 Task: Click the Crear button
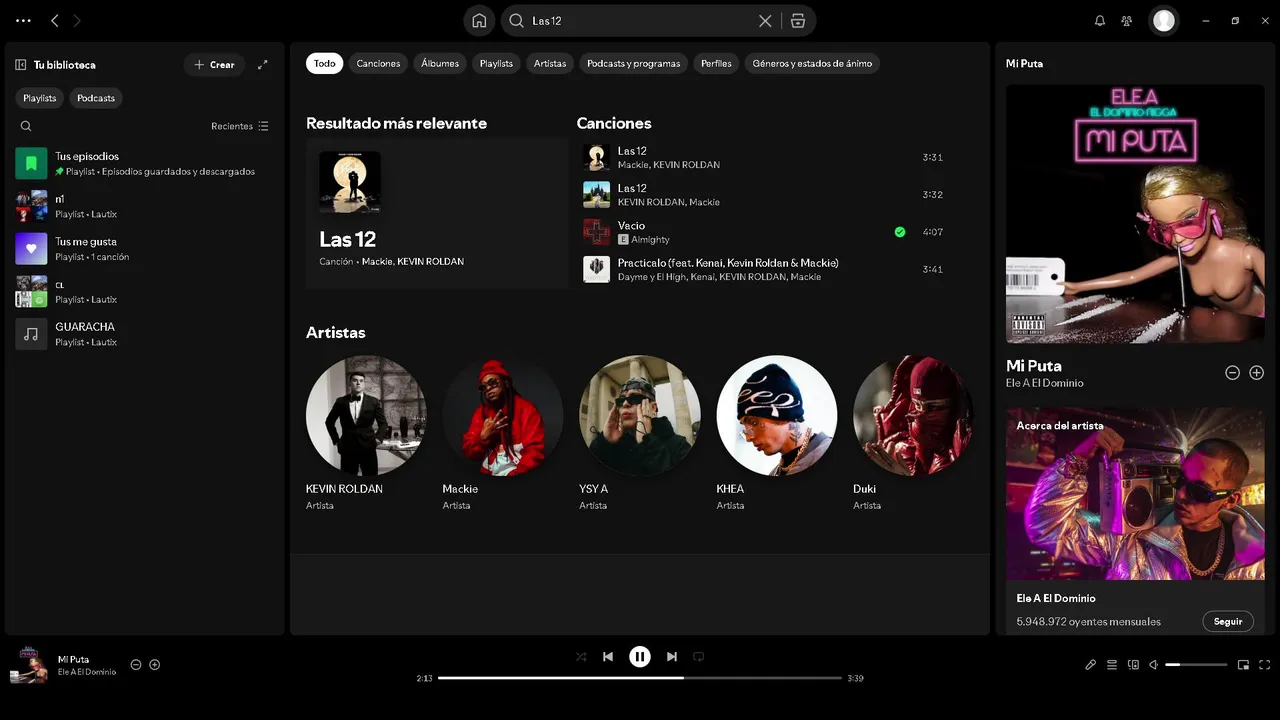point(214,65)
